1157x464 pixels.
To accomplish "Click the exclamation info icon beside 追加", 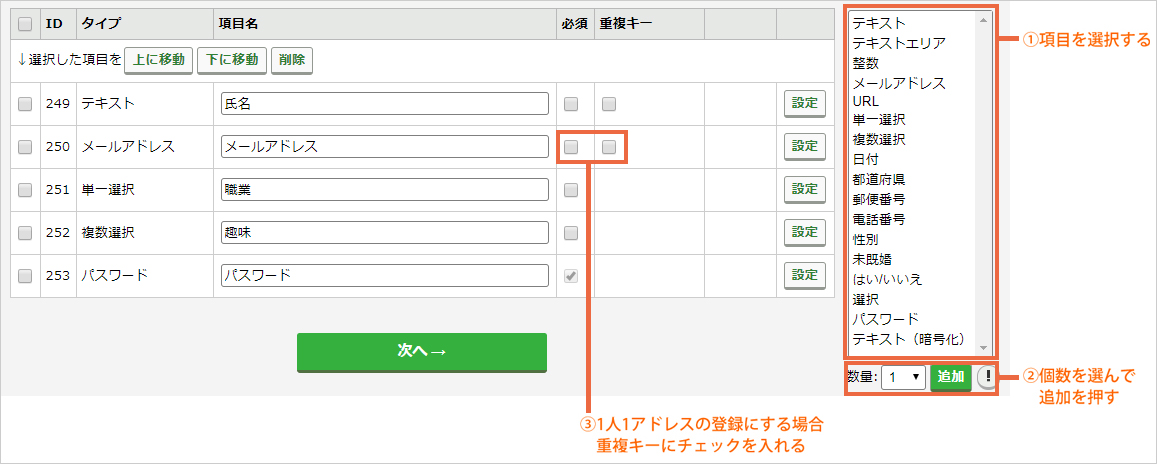I will [x=986, y=376].
